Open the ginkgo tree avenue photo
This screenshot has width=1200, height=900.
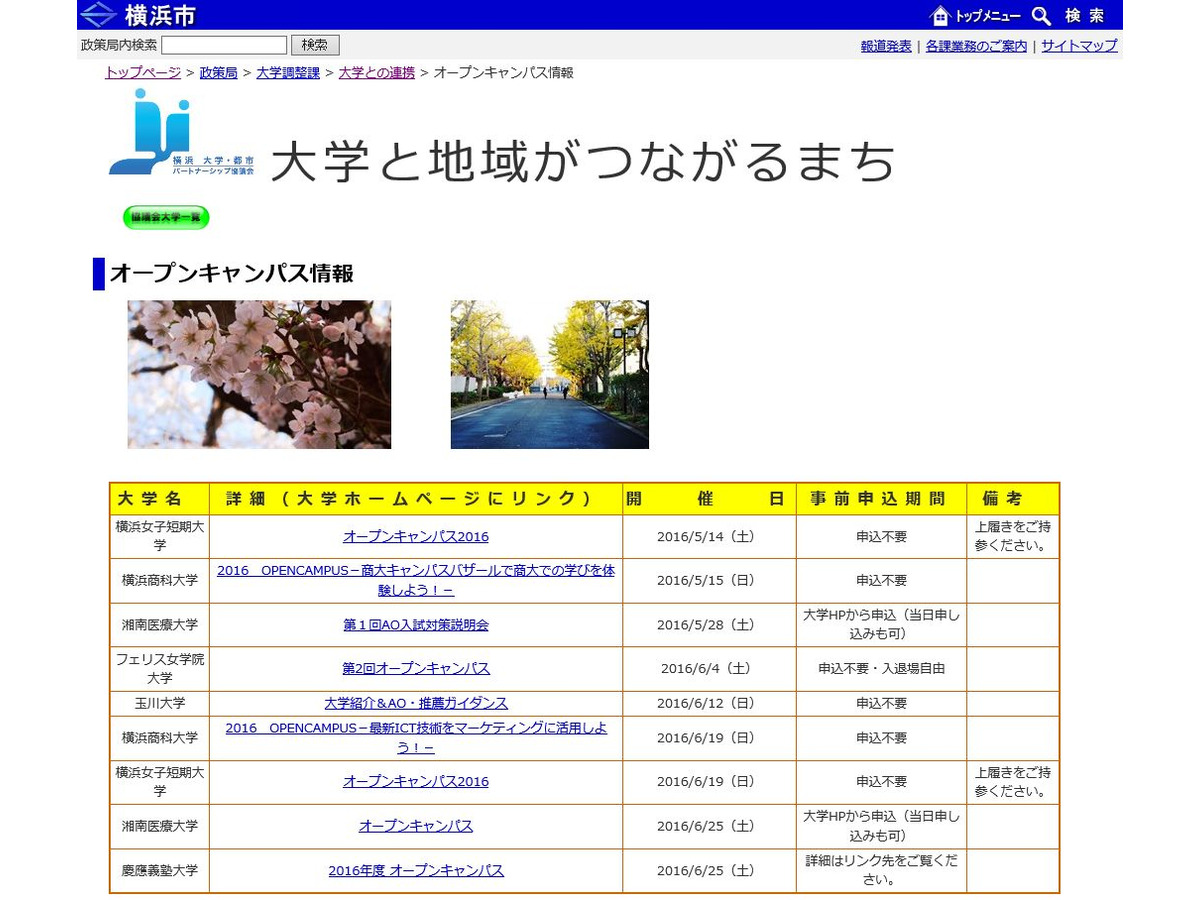tap(549, 374)
